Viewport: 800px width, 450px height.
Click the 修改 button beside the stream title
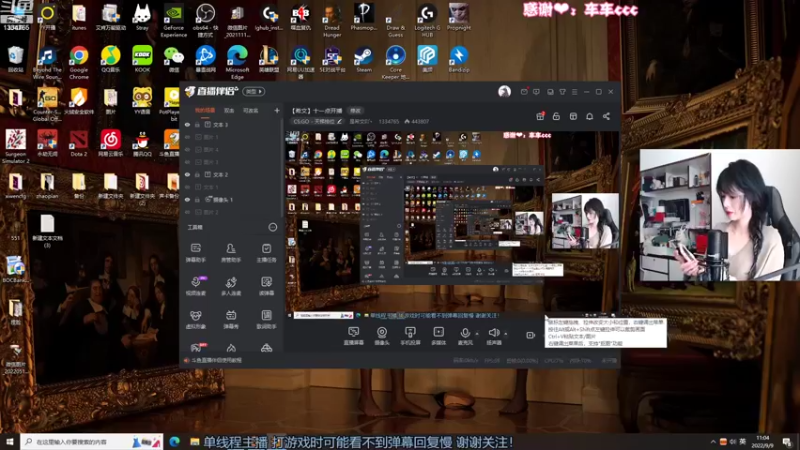tap(355, 111)
